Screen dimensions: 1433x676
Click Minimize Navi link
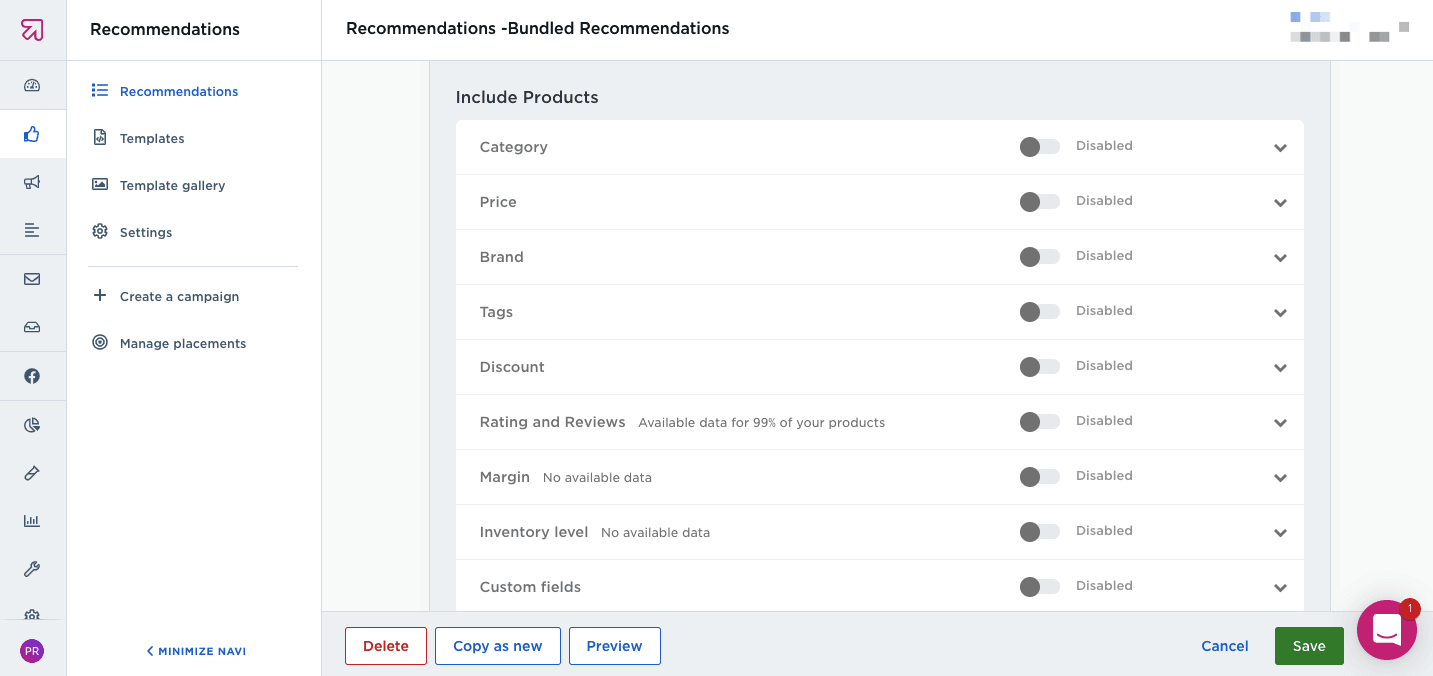coord(196,651)
